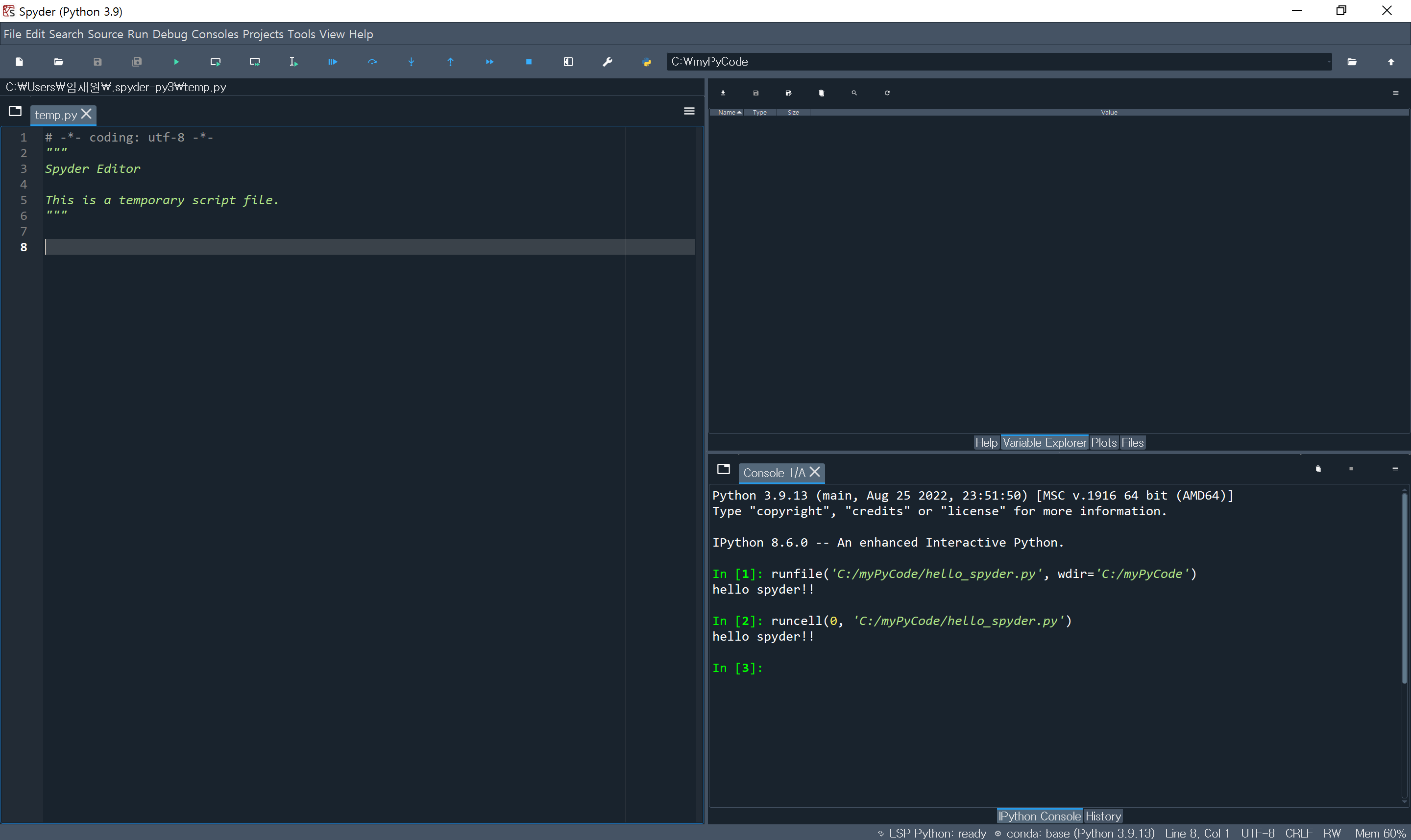Open the PYTHONPATH manager Python icon
Viewport: 1411px width, 840px height.
[x=647, y=62]
